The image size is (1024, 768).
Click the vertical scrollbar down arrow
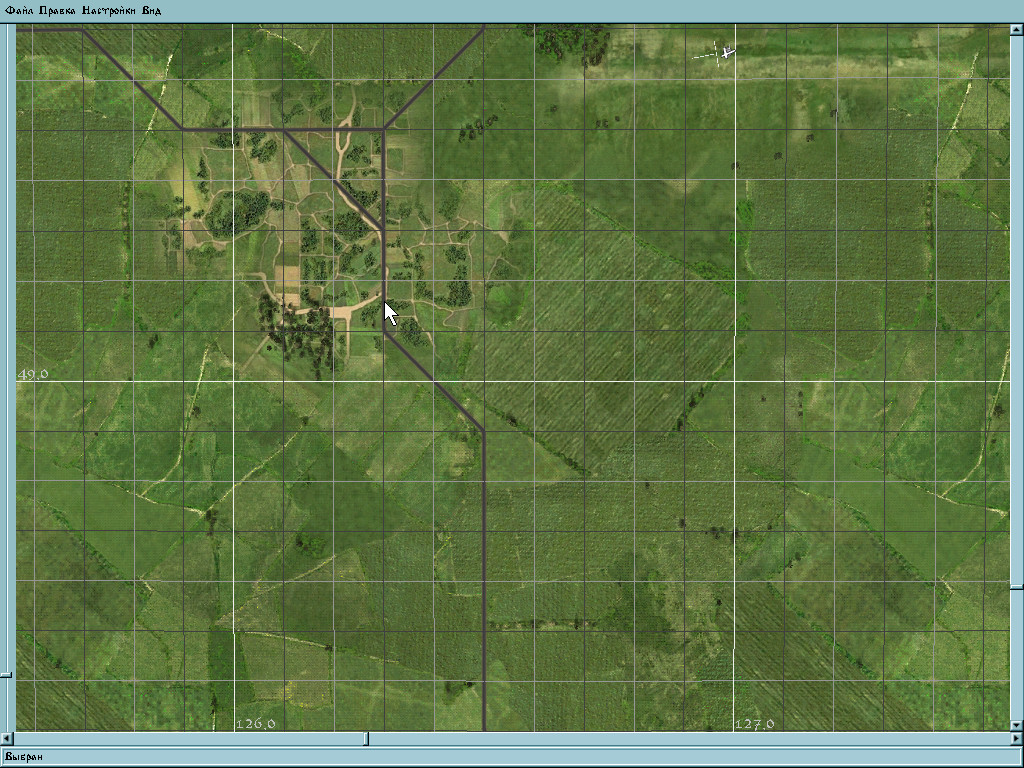(x=1017, y=725)
